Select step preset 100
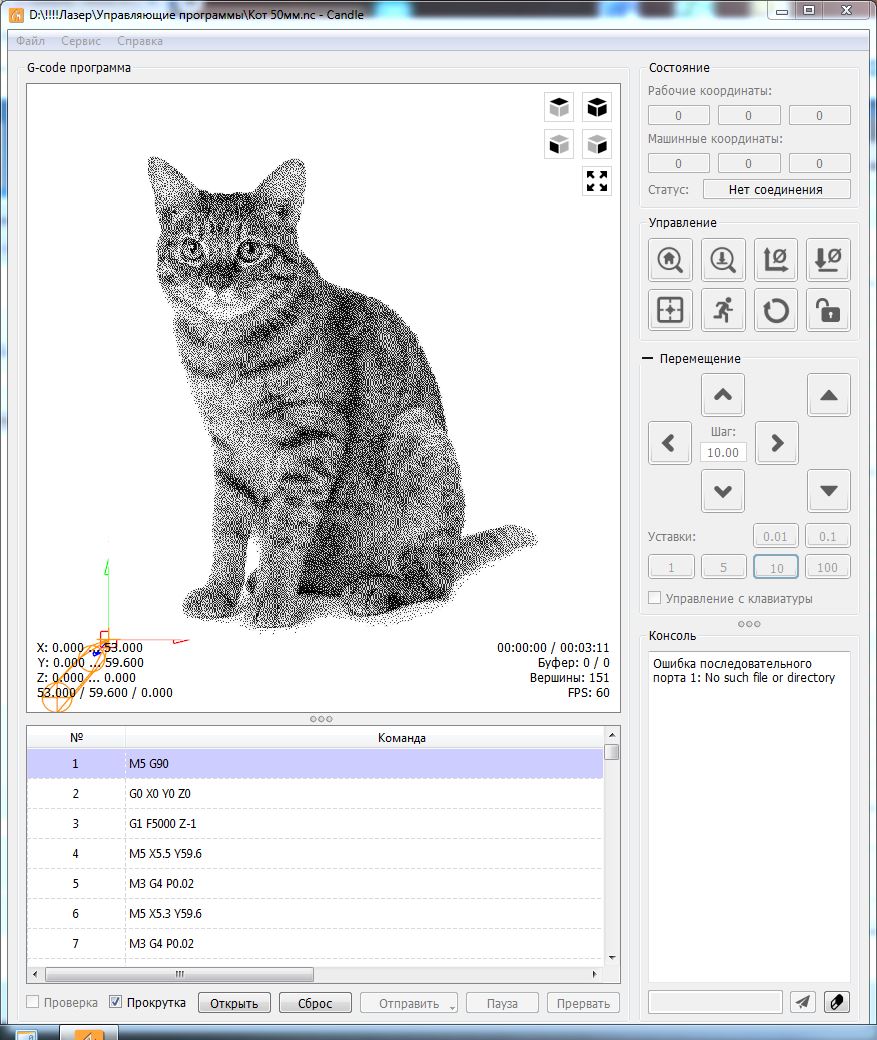This screenshot has height=1040, width=877. coord(828,567)
